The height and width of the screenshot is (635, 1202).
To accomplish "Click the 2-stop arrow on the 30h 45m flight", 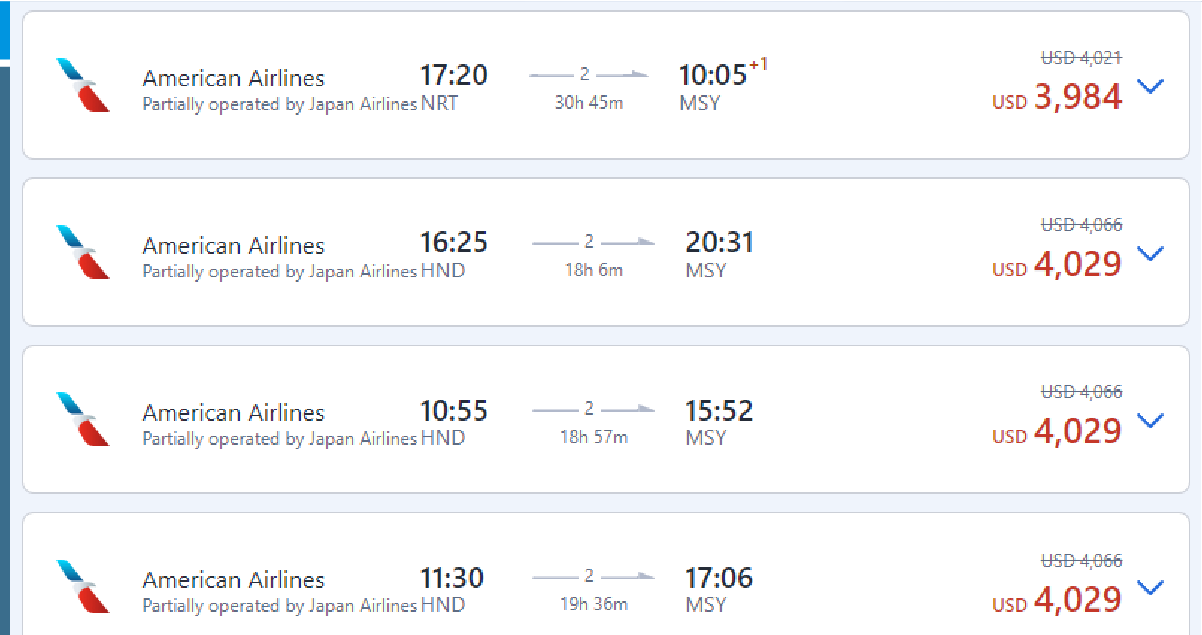I will click(588, 74).
